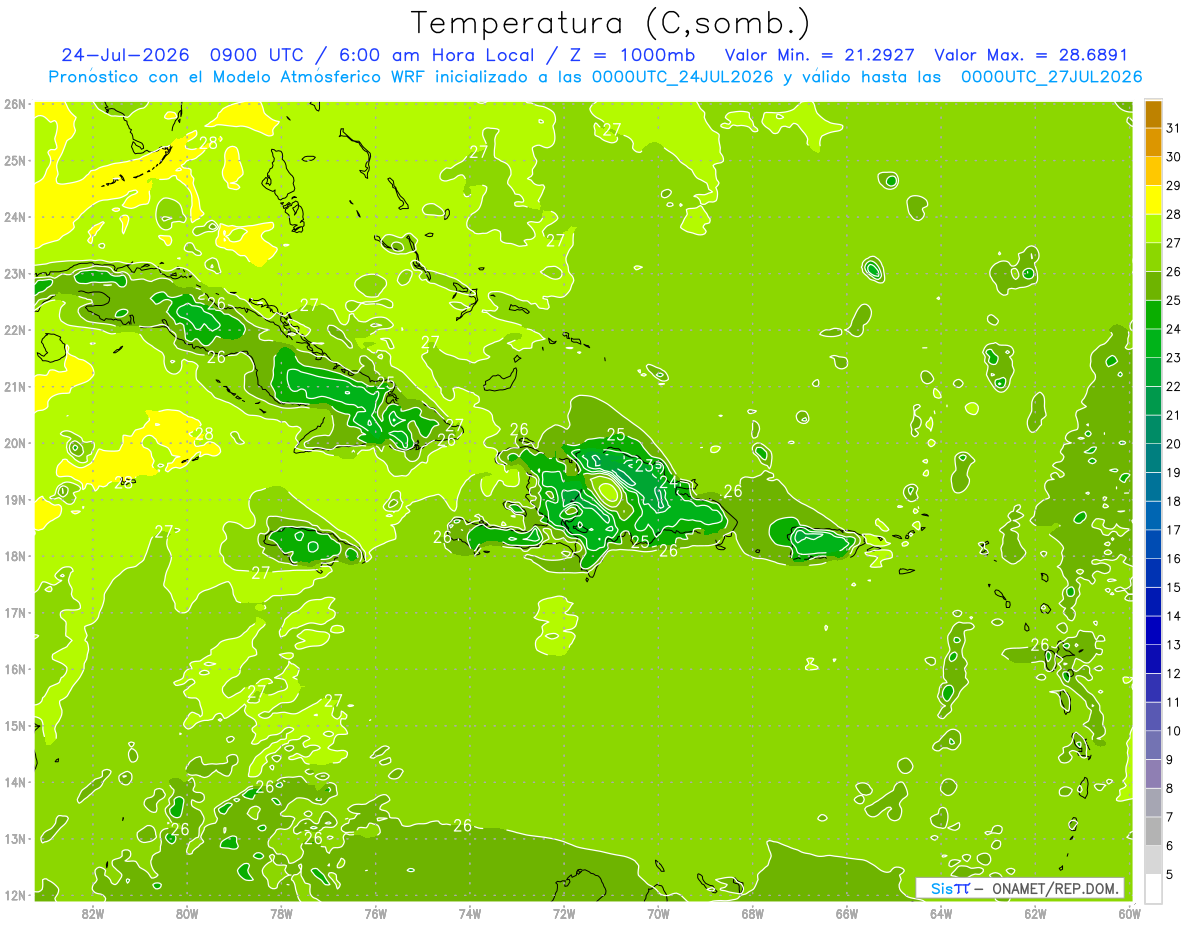Click the "Valor Min. = 21.2927" value
1200x927 pixels.
click(819, 55)
